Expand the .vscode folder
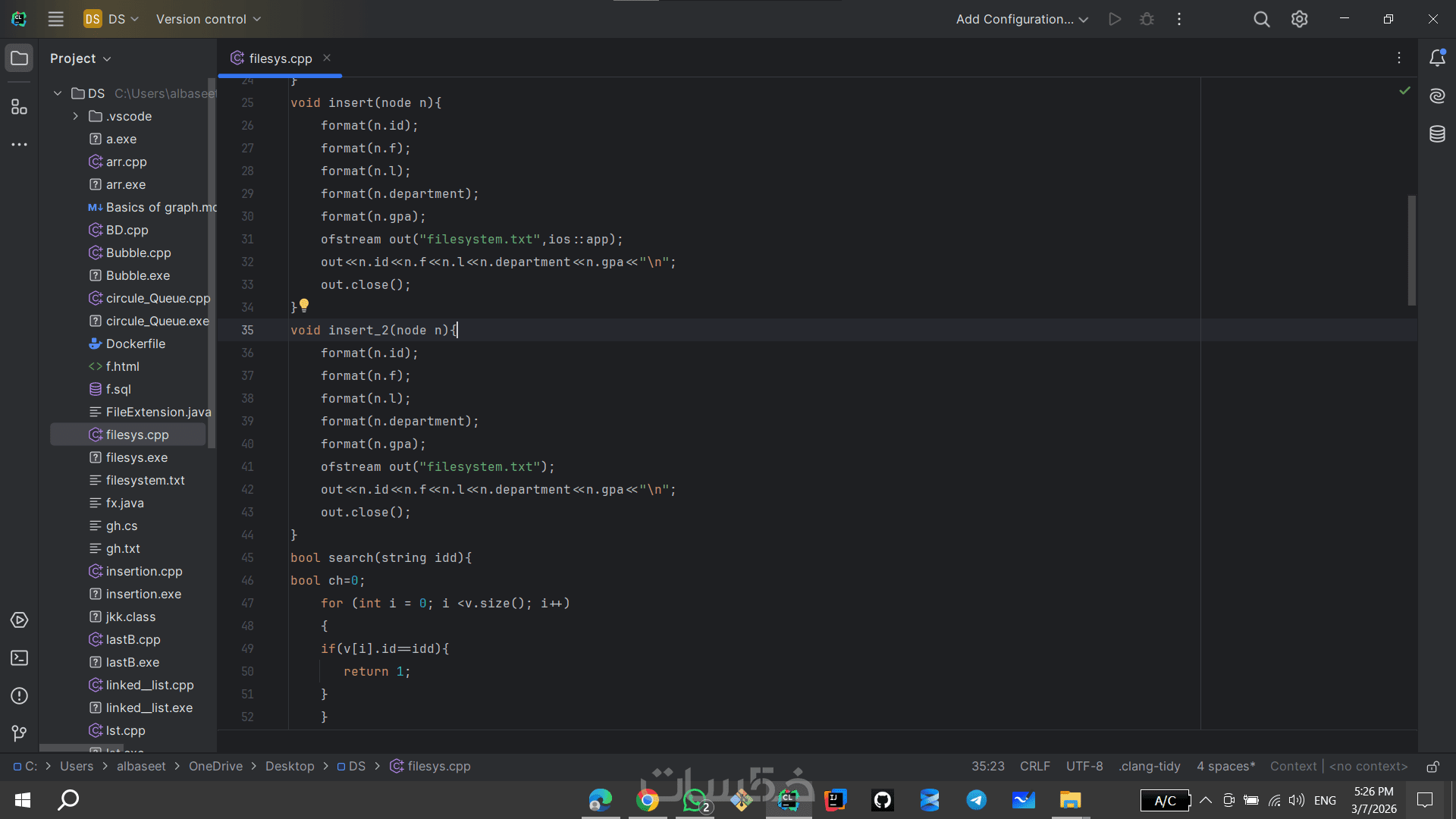 75,116
